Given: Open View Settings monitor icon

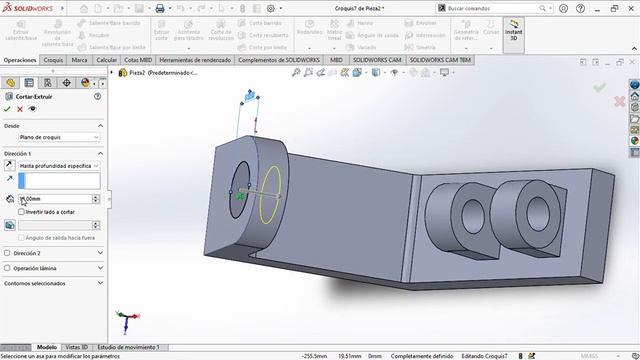Looking at the screenshot, I should coord(444,73).
